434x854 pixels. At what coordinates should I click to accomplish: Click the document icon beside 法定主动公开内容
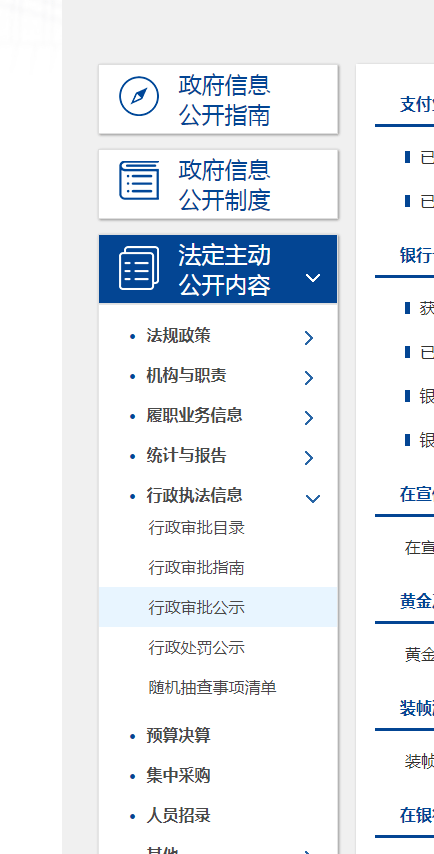(x=139, y=267)
